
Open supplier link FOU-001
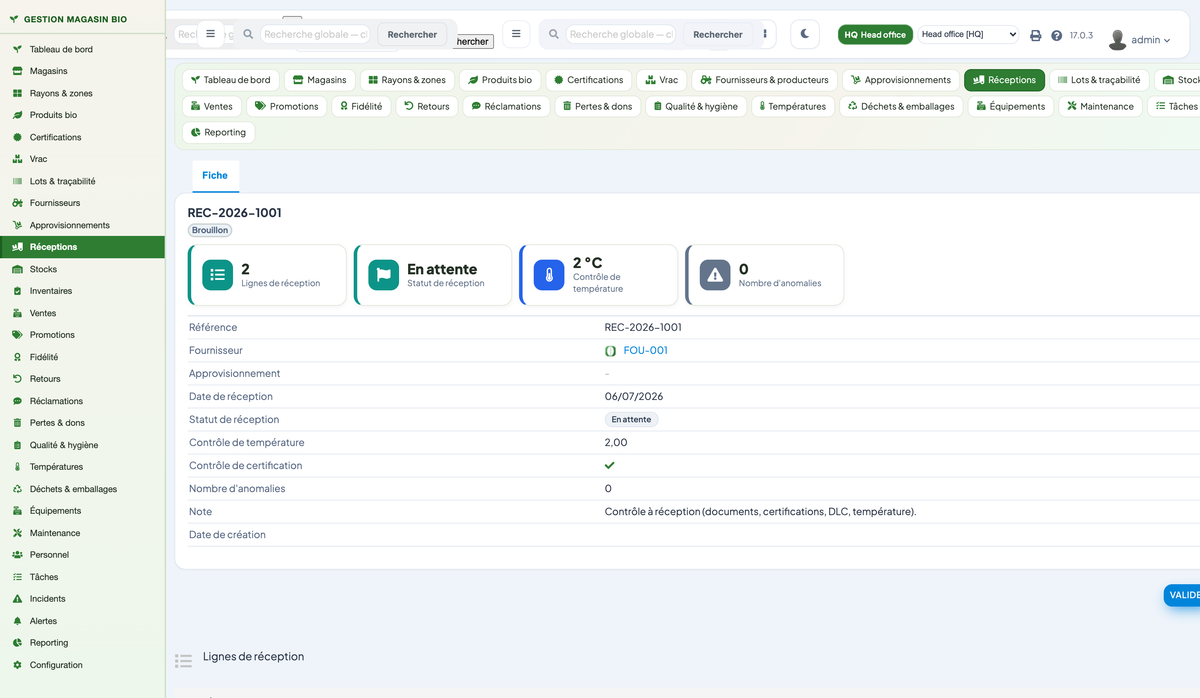(645, 350)
